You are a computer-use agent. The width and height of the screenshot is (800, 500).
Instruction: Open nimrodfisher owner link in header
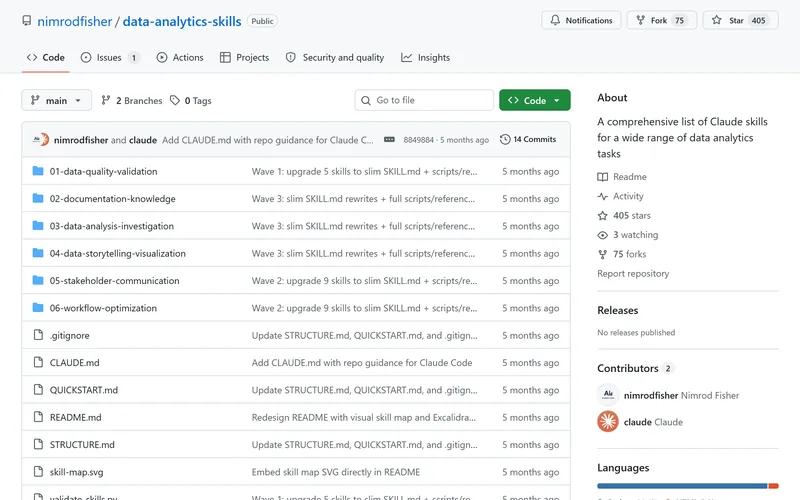pos(74,21)
